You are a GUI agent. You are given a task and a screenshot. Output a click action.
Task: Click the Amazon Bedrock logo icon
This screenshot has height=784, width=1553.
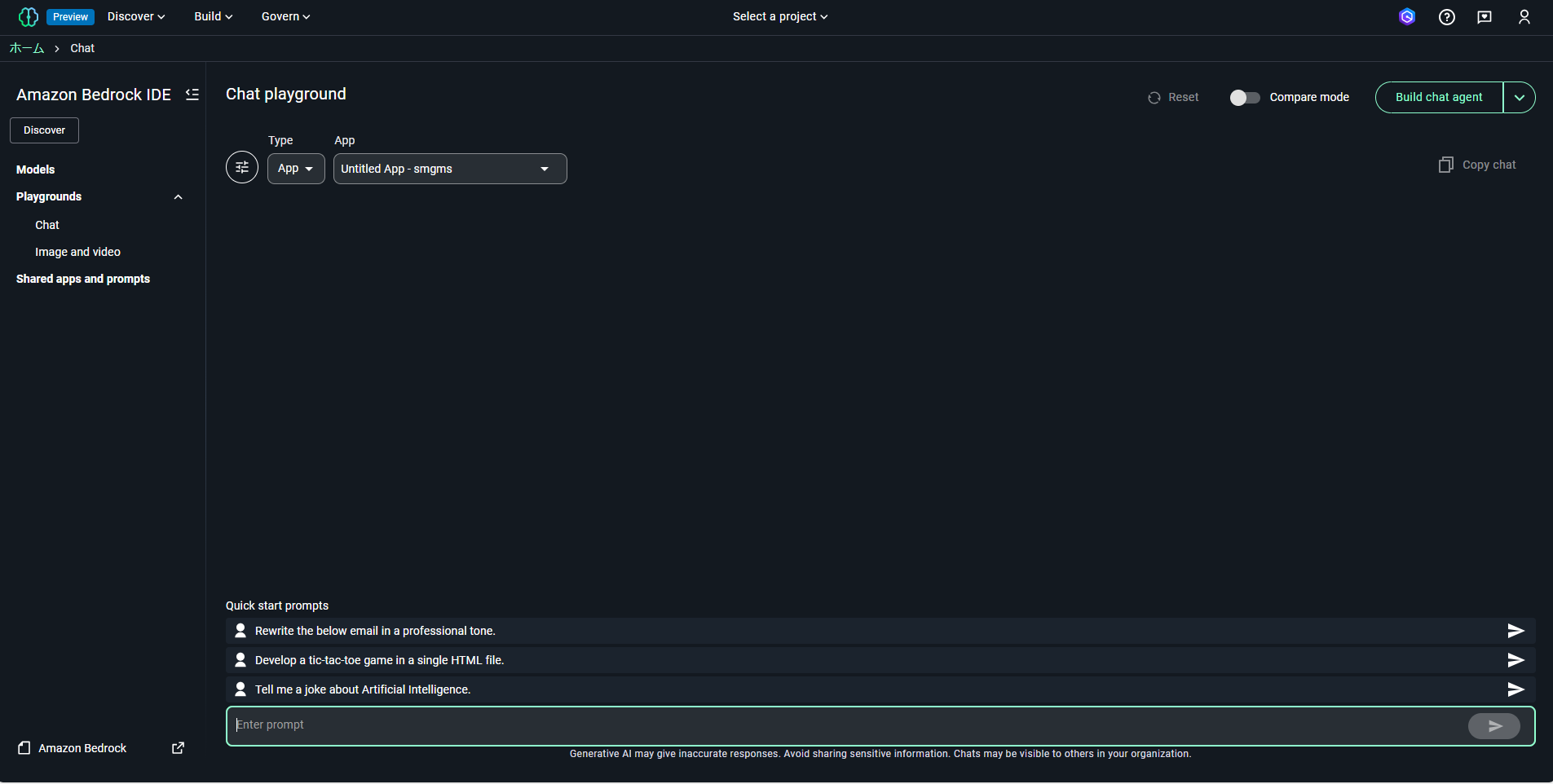[29, 16]
